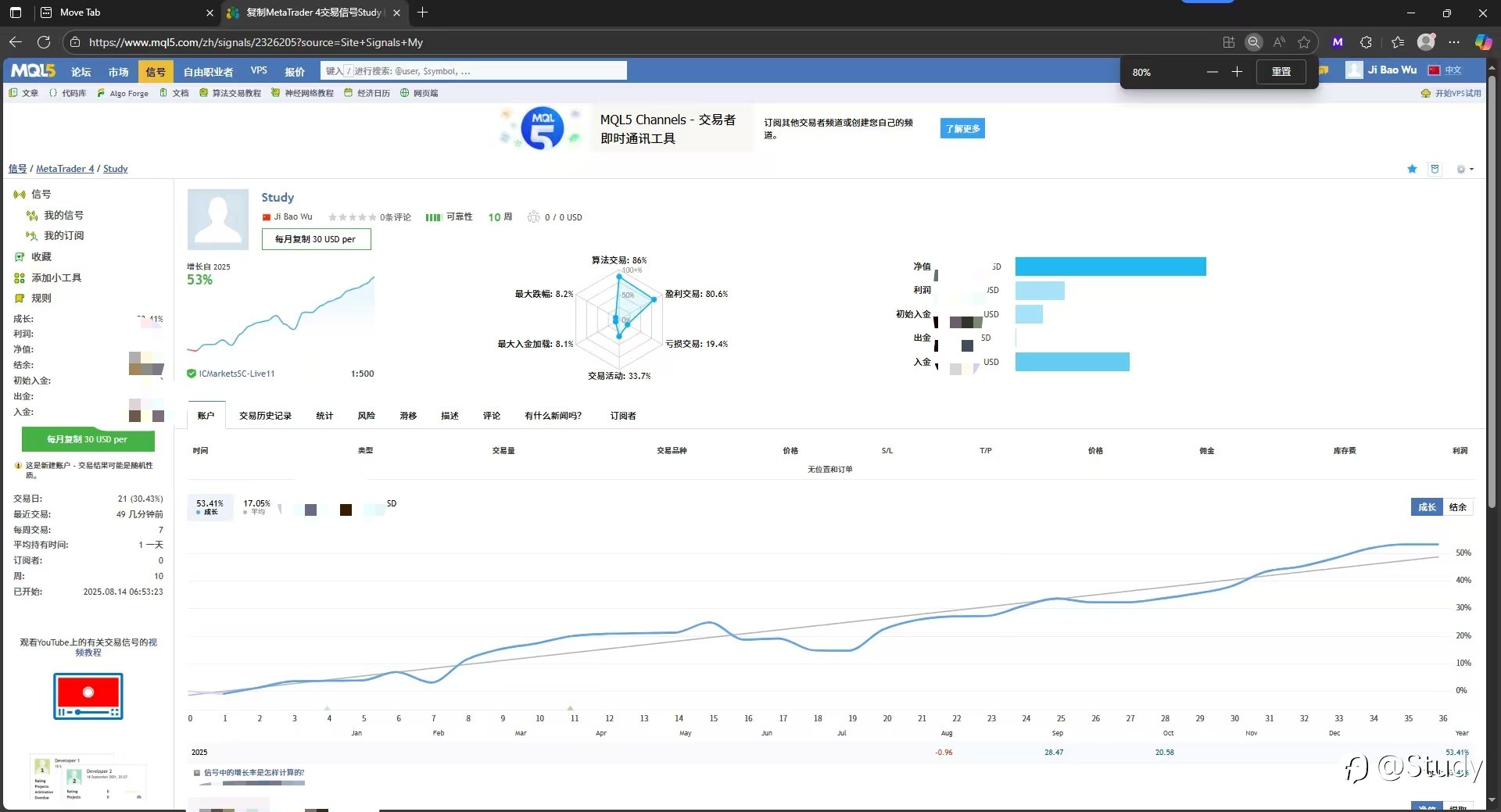Image resolution: width=1501 pixels, height=812 pixels.
Task: Open the 报价 quotes menu
Action: pyautogui.click(x=295, y=72)
